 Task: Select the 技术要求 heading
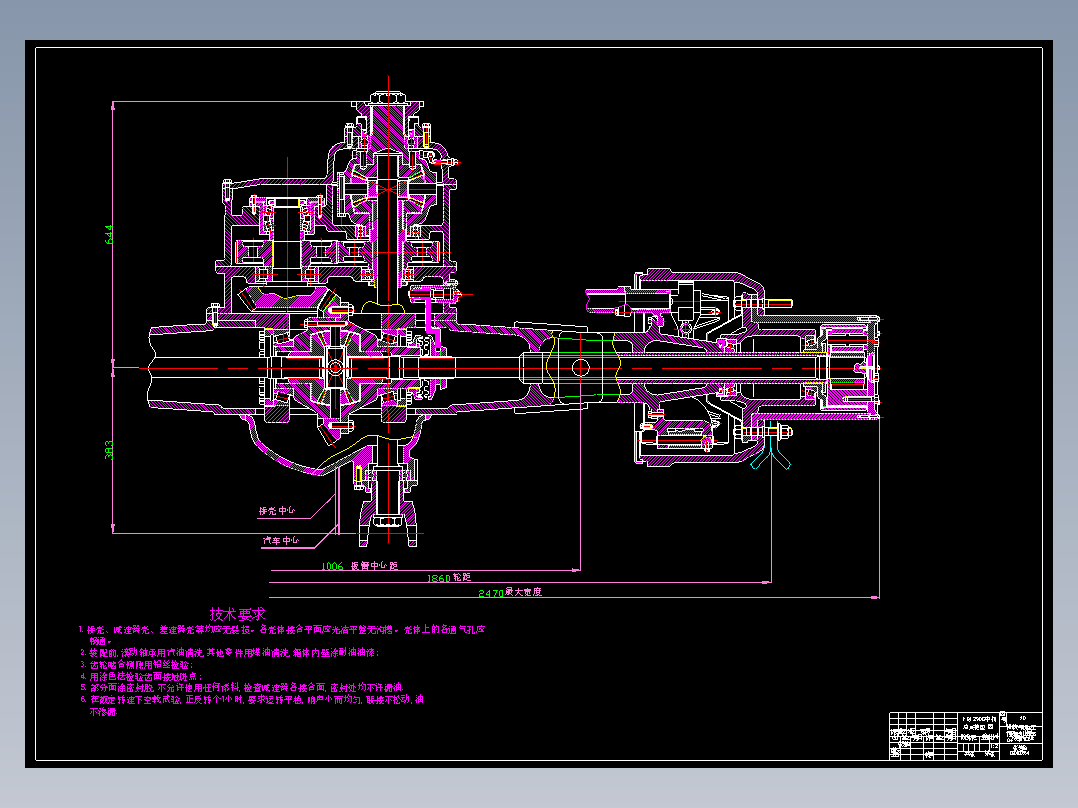coord(237,614)
